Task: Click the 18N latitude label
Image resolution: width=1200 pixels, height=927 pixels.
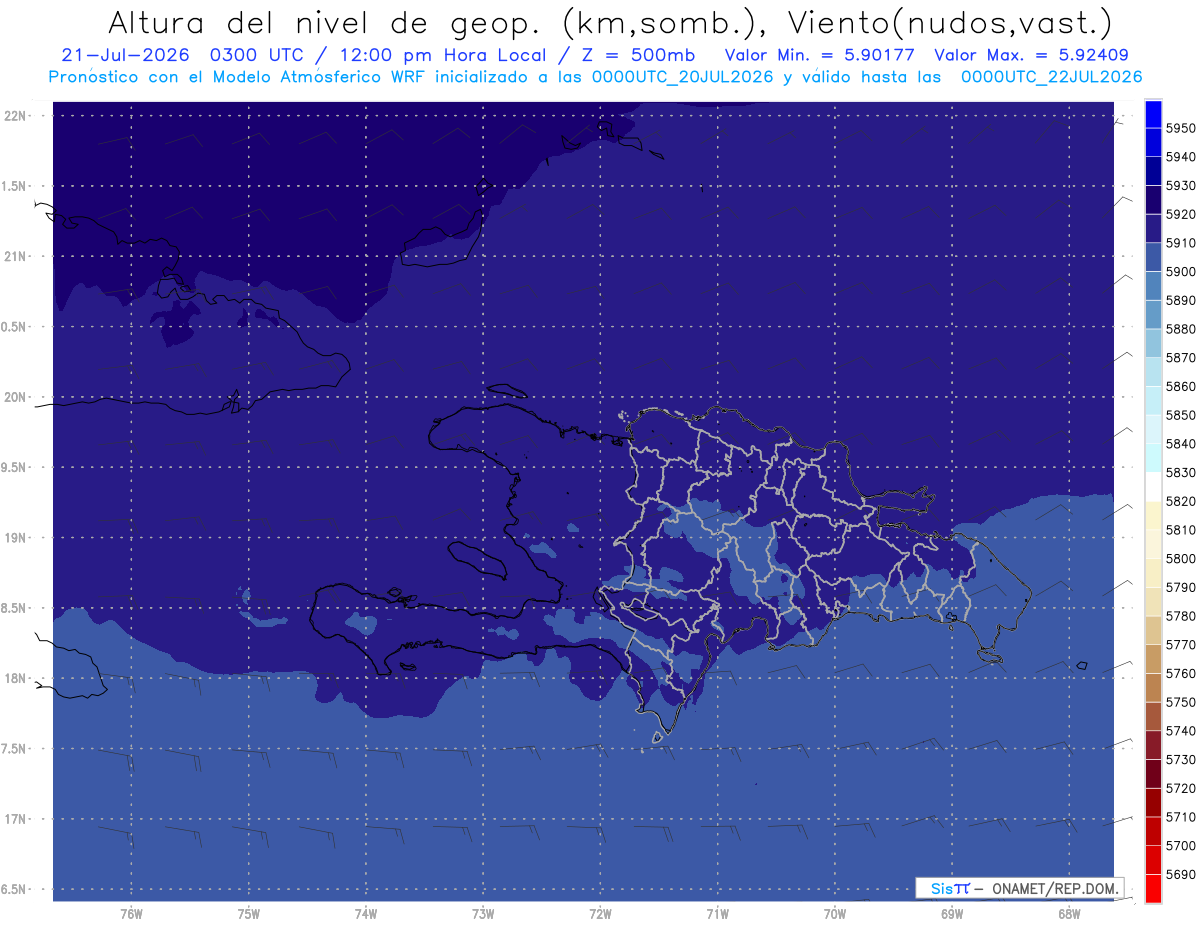Action: (x=17, y=678)
